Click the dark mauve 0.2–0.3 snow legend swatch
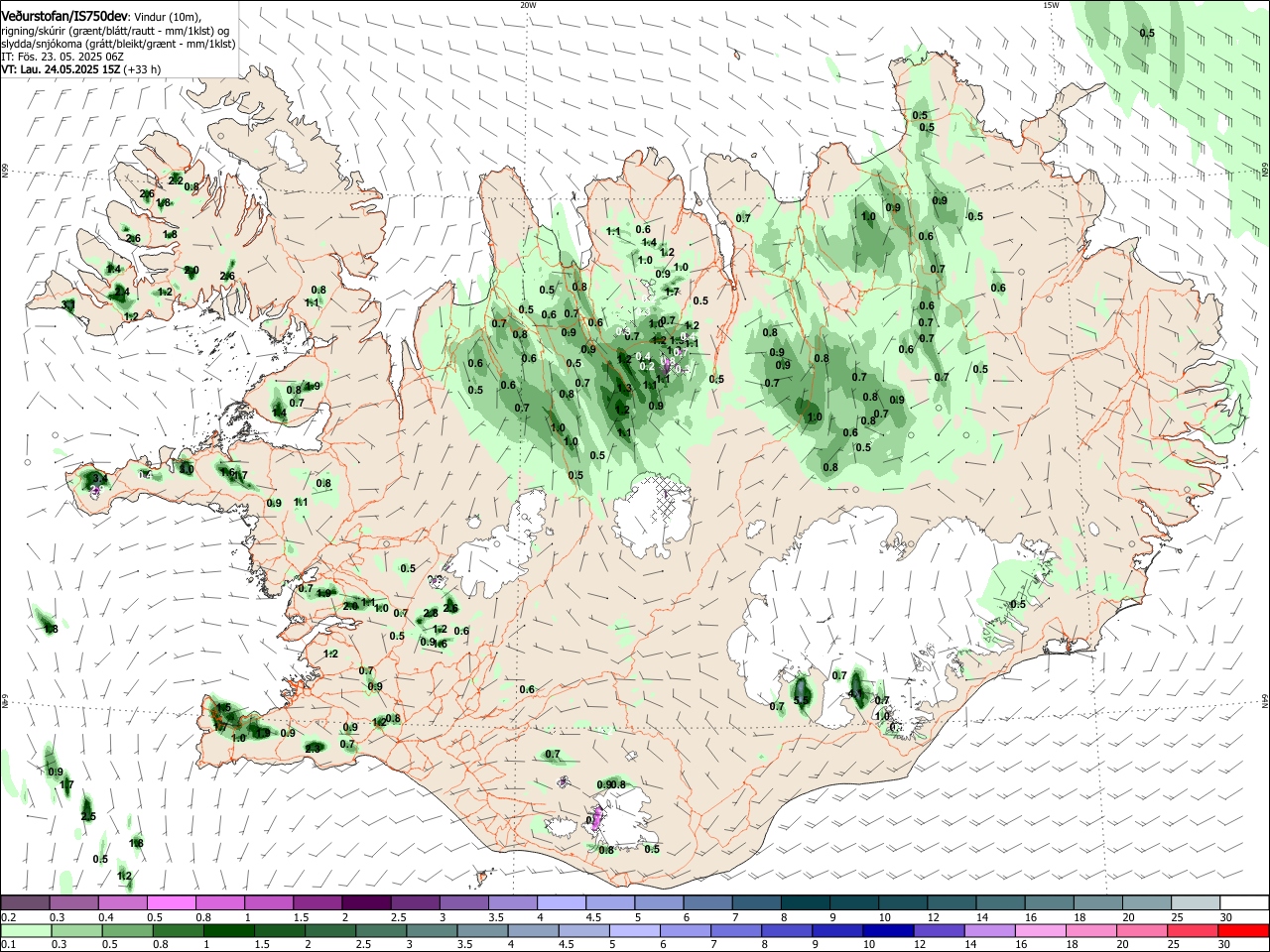The height and width of the screenshot is (952, 1270). (x=25, y=903)
